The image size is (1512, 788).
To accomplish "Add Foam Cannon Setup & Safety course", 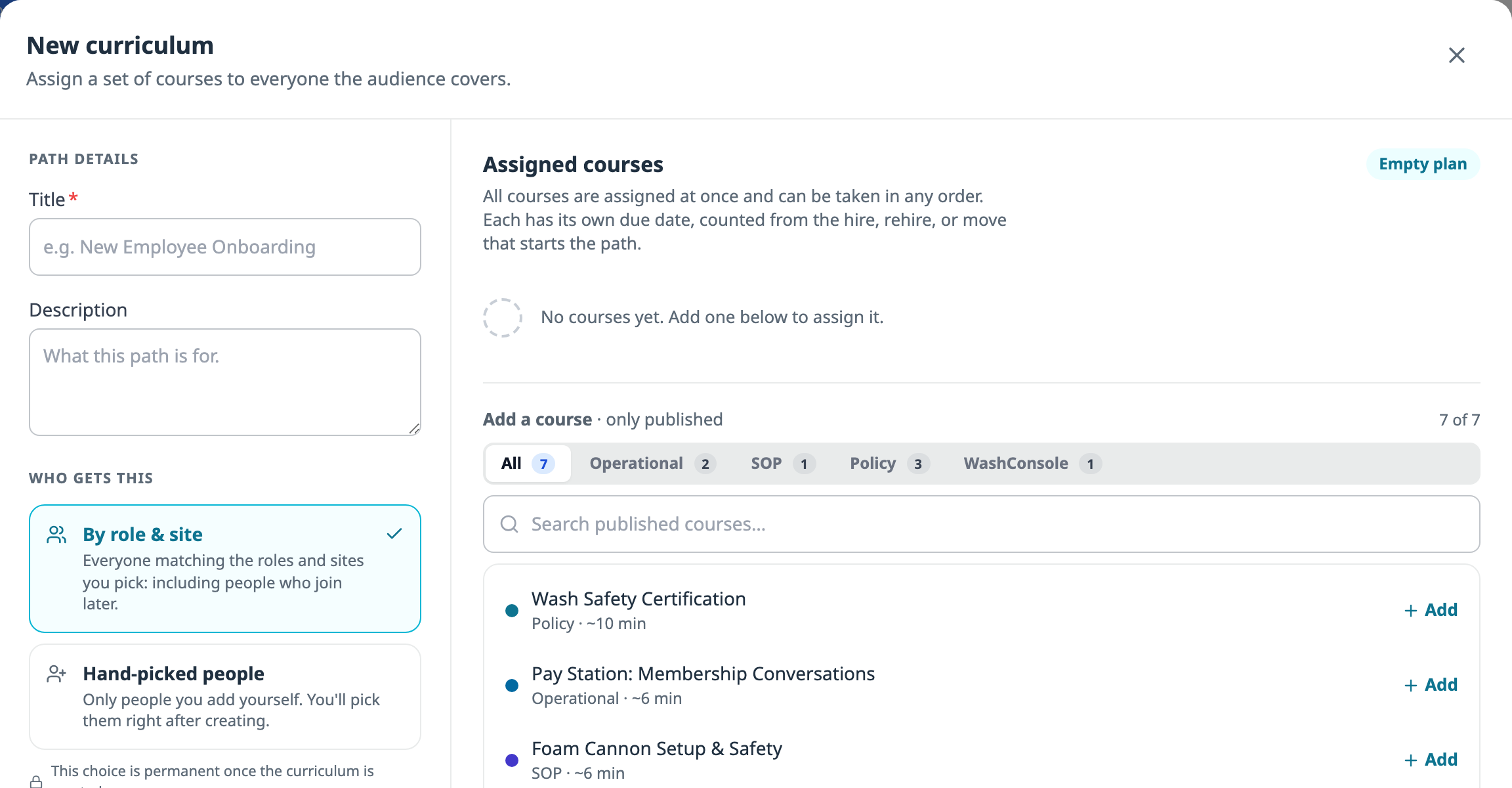I will [1431, 760].
